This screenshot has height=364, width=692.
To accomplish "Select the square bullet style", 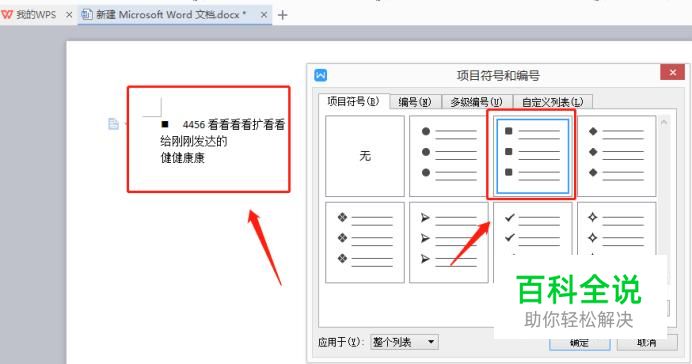I will click(x=533, y=156).
